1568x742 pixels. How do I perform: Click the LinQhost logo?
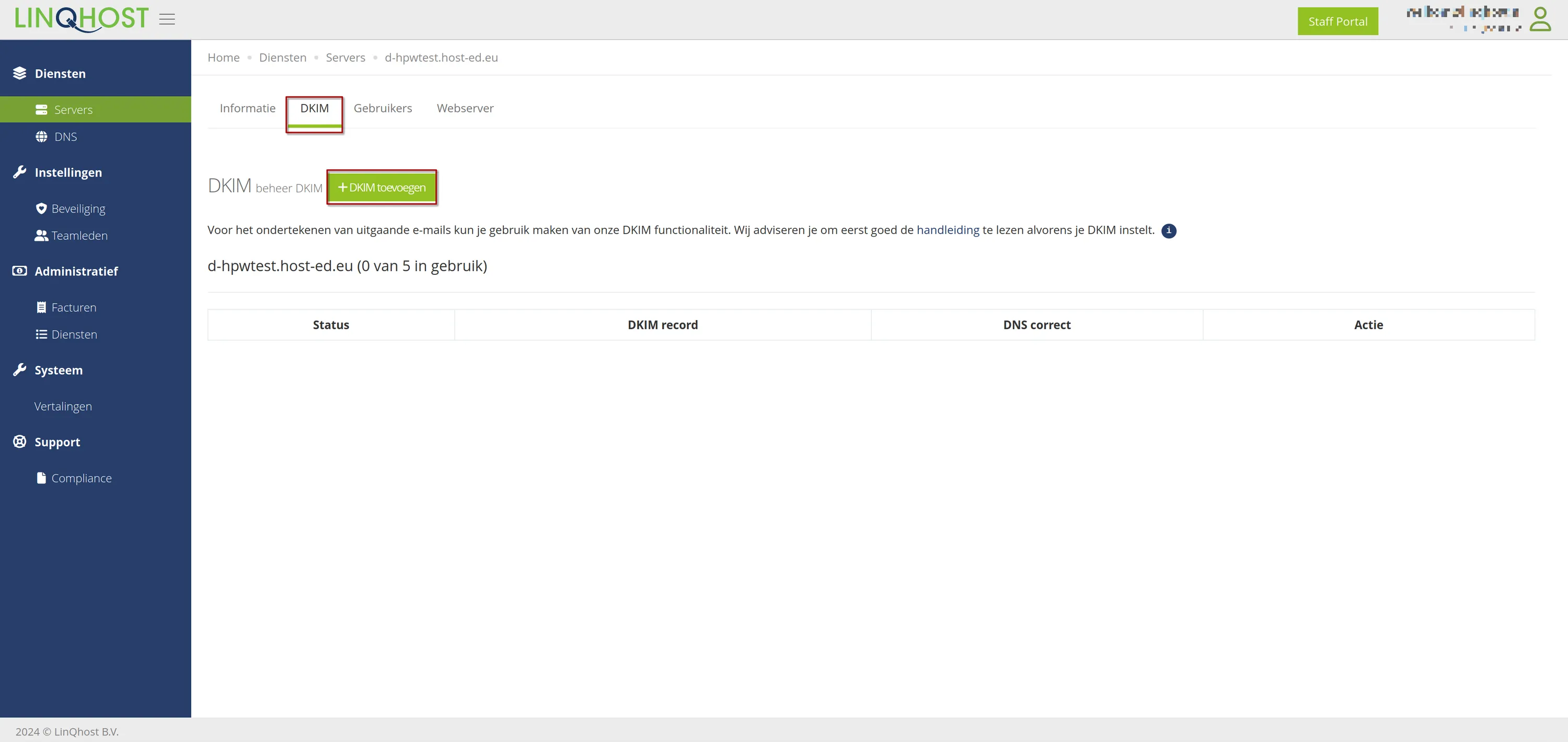pos(82,19)
